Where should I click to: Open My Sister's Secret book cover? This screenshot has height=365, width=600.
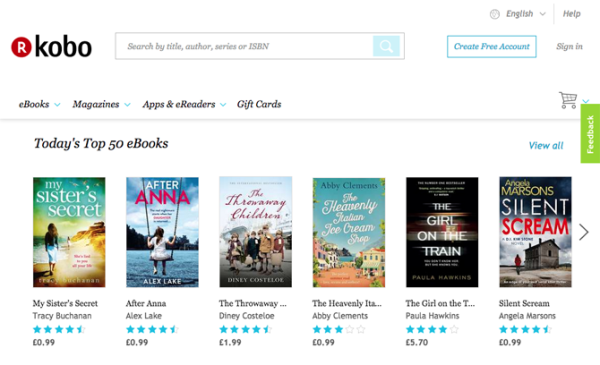tap(69, 232)
